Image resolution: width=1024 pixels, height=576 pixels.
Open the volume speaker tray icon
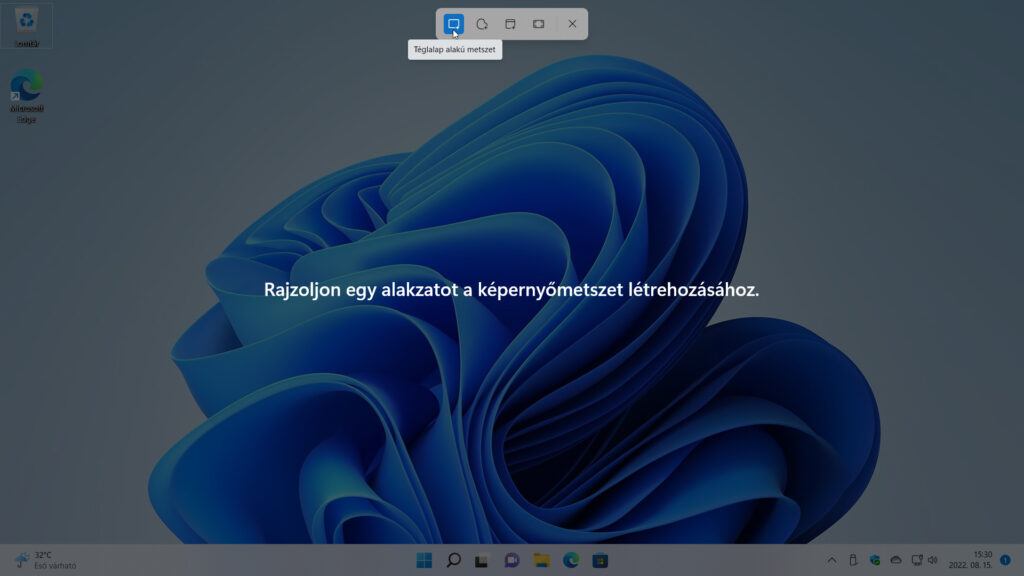coord(933,560)
